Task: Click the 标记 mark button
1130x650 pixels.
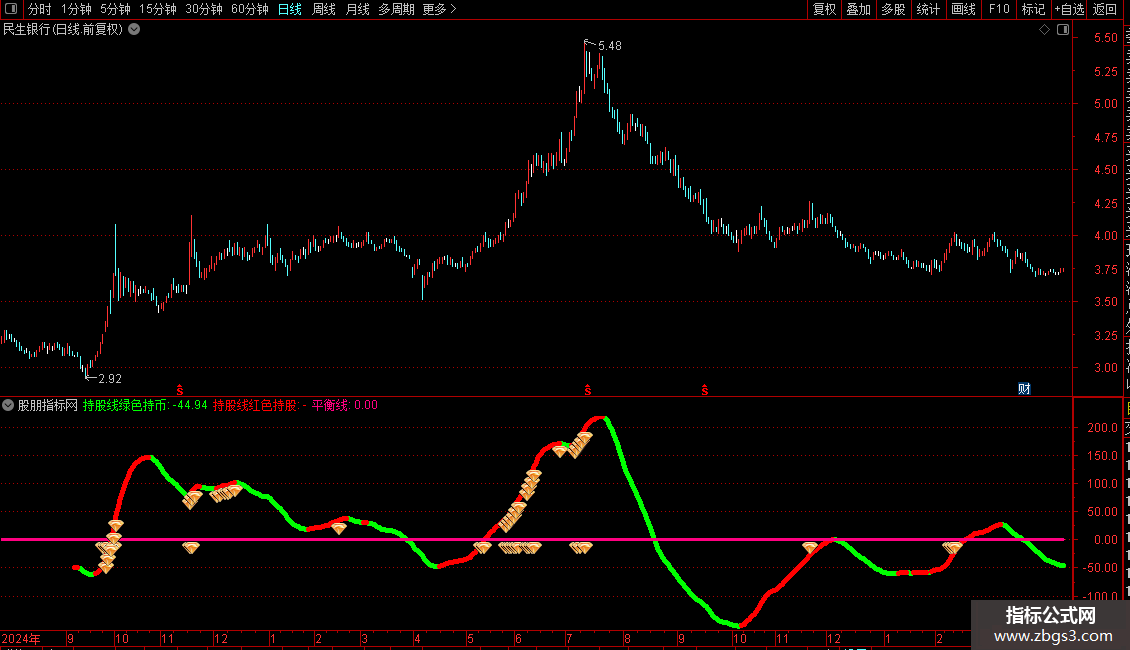Action: click(x=1033, y=9)
